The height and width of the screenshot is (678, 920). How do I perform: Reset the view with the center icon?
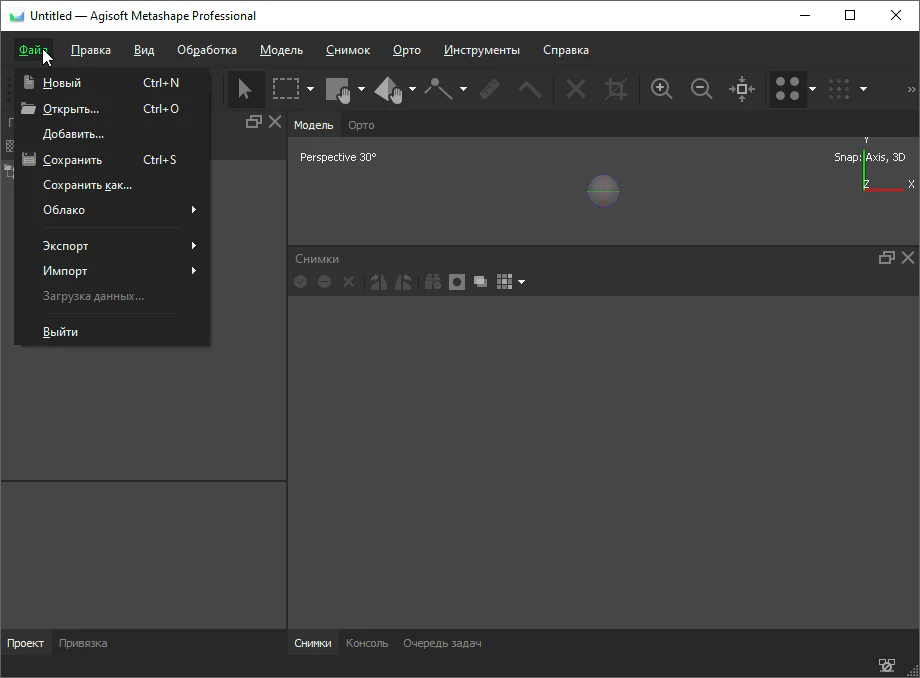[742, 89]
